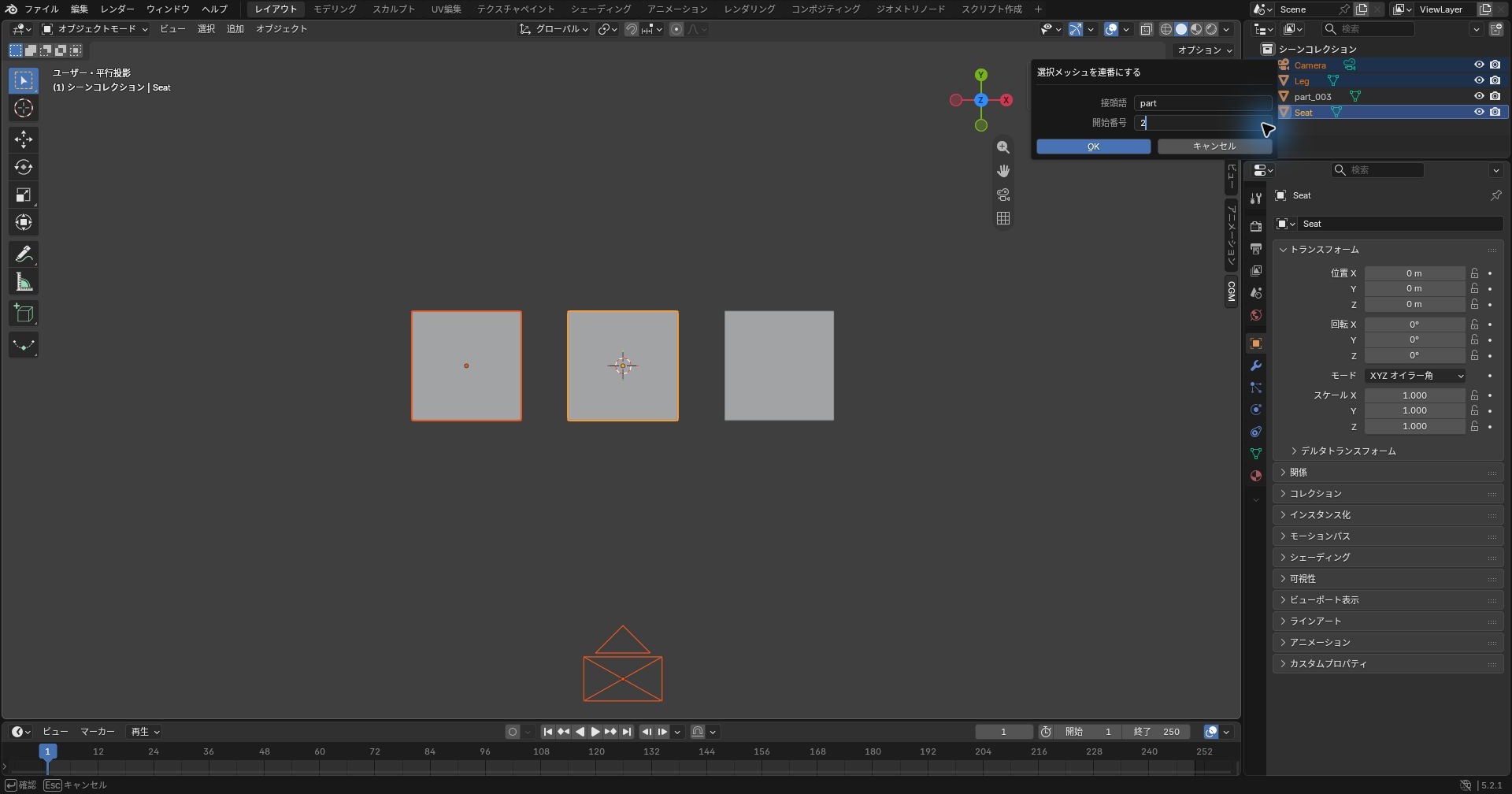
Task: Click the キャンセル button in dialog
Action: click(1214, 147)
